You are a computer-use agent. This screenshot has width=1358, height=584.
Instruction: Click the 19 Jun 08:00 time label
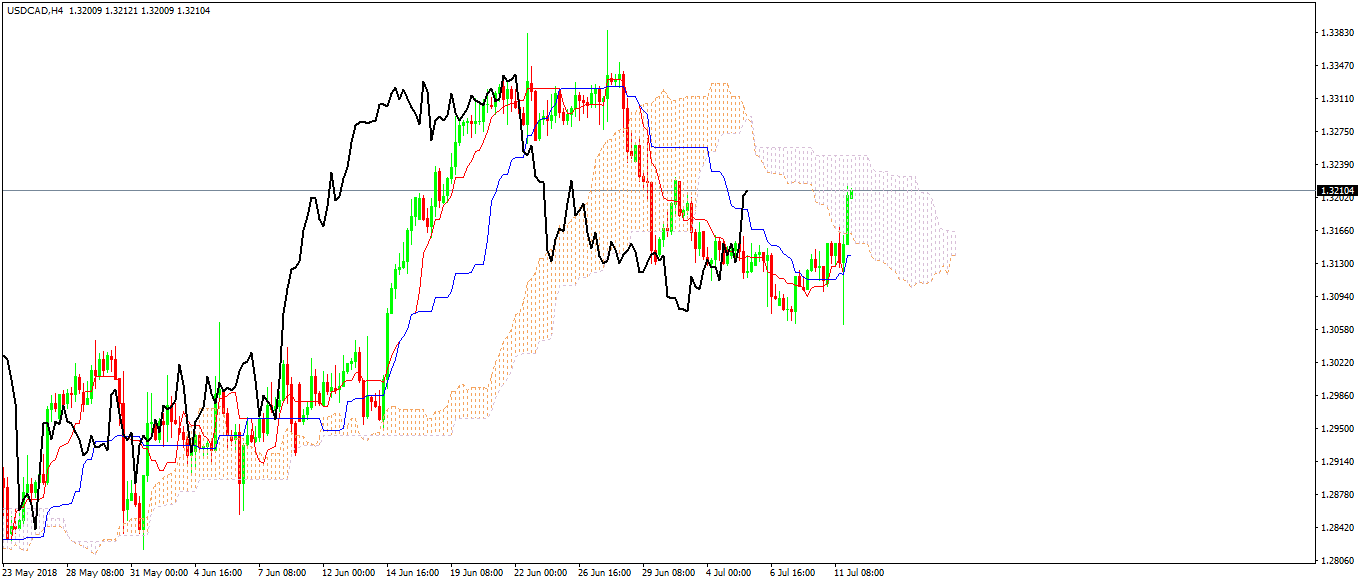477,574
